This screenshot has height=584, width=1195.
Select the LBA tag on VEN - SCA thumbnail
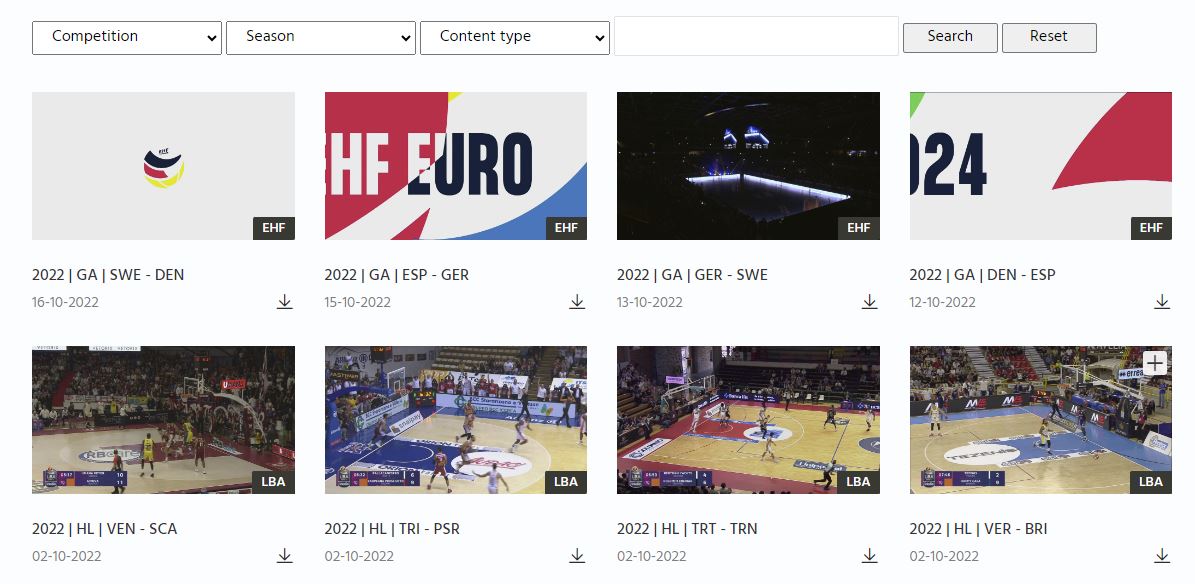(x=273, y=481)
